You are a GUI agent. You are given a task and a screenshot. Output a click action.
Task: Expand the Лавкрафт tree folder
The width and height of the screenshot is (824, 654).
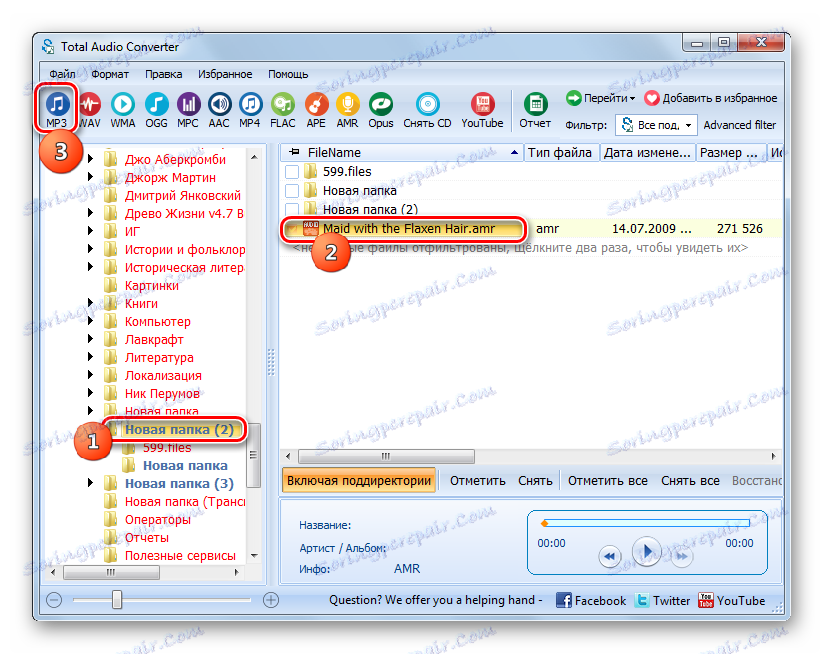90,339
